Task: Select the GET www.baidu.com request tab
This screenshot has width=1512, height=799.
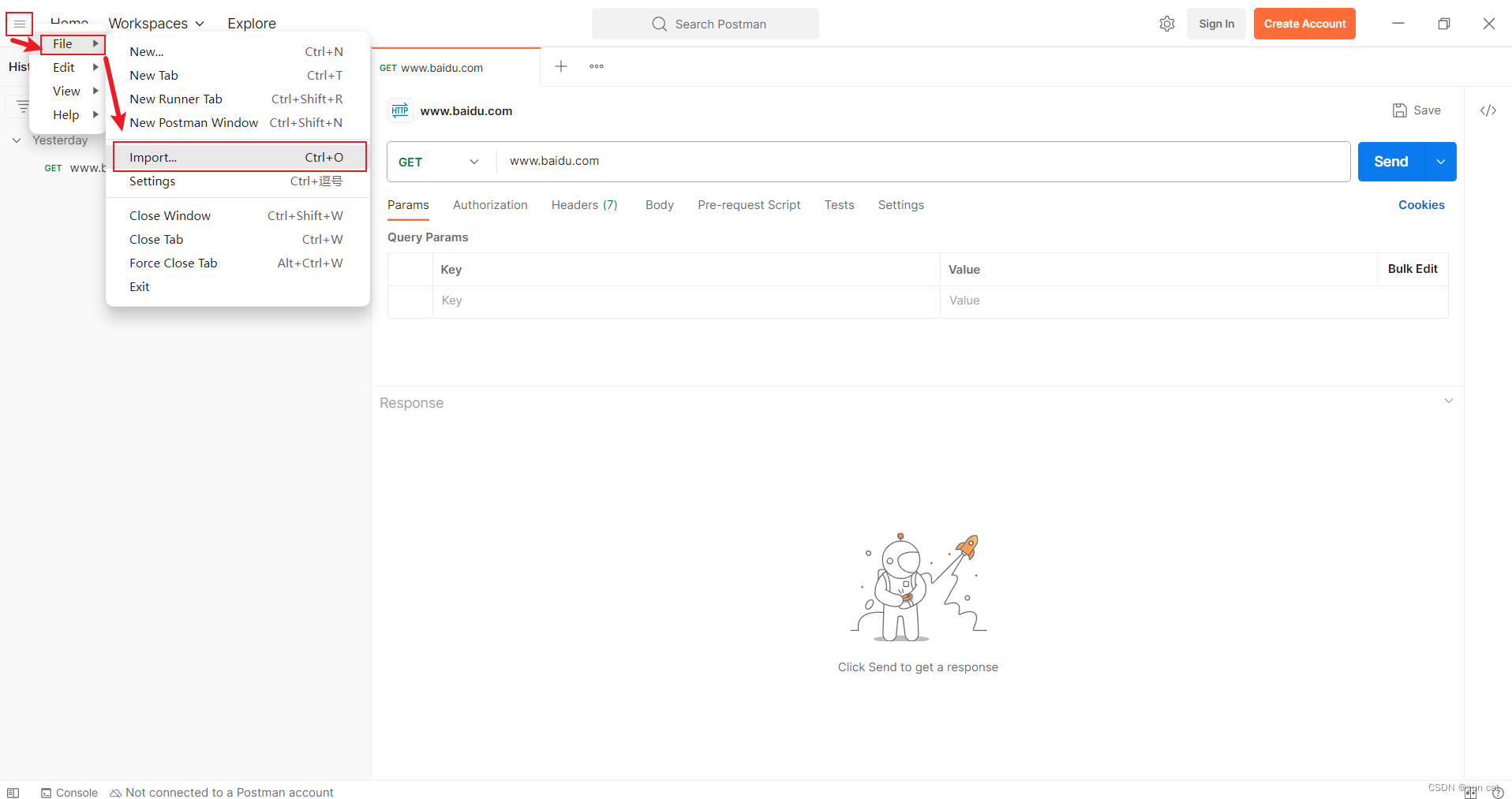Action: (455, 68)
